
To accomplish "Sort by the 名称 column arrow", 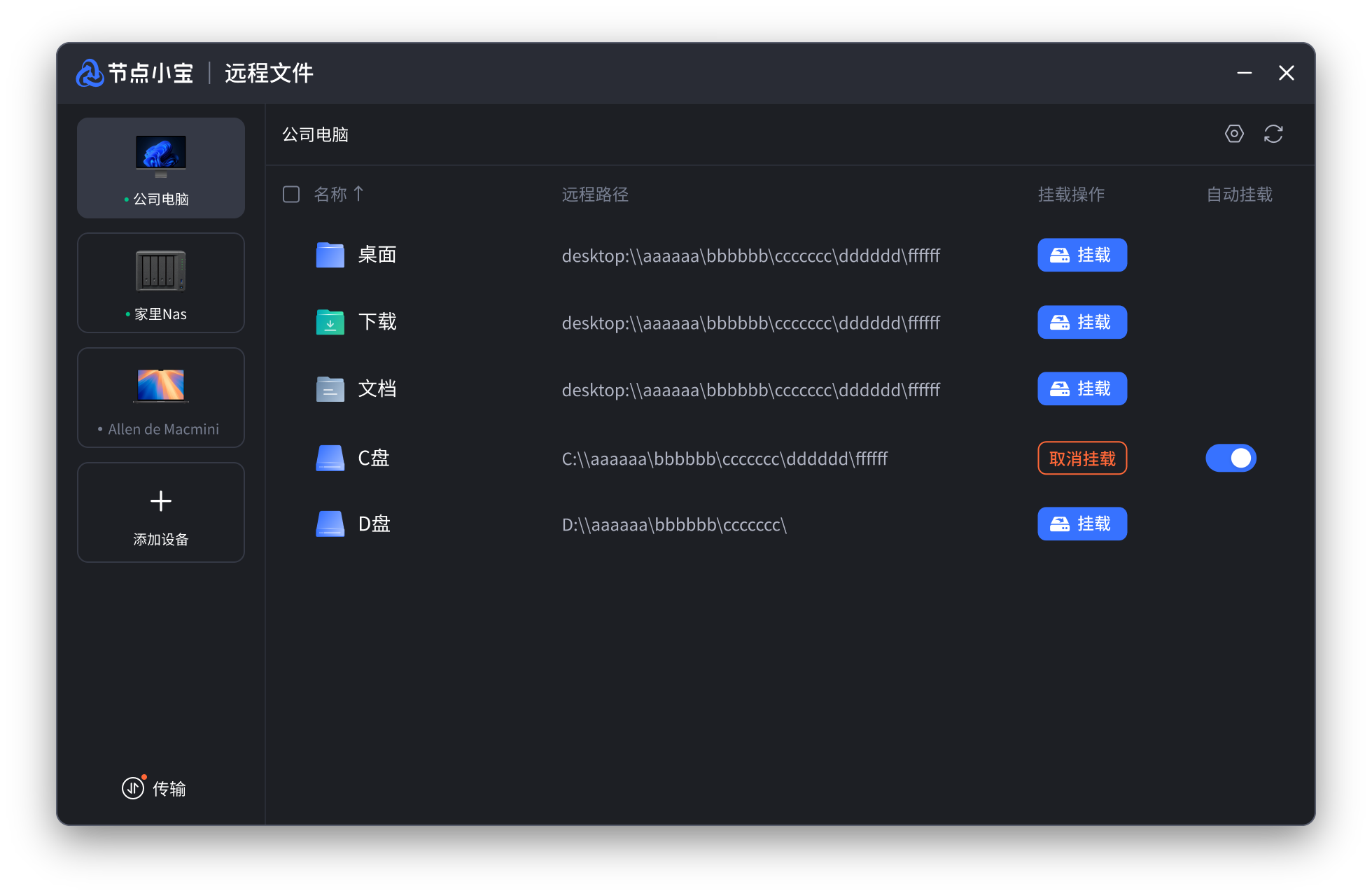I will (x=358, y=193).
